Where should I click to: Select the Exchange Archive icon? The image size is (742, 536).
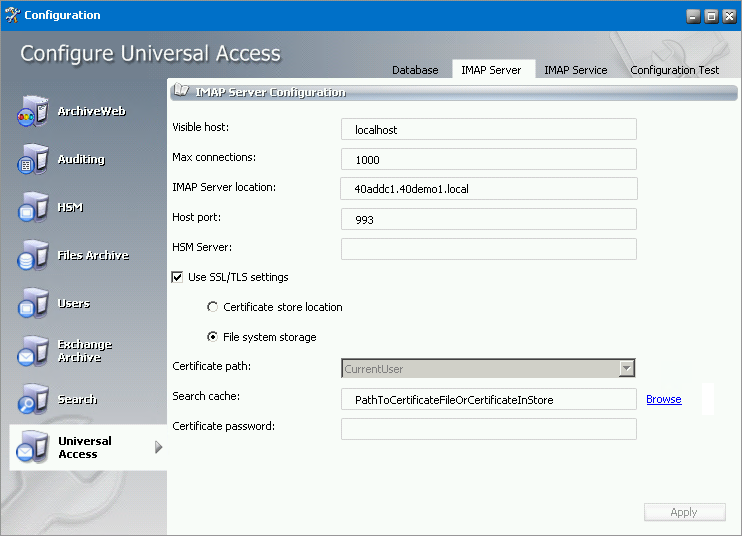click(33, 351)
